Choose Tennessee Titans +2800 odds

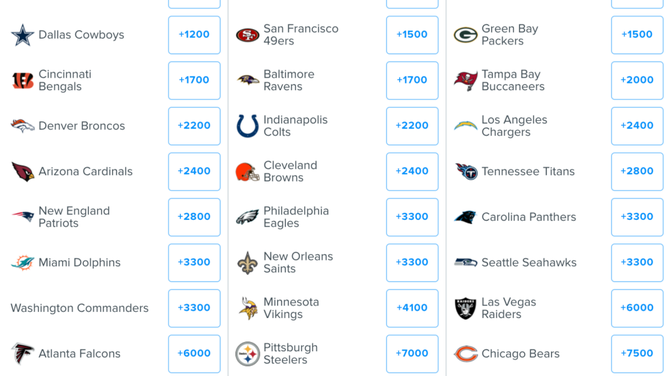click(637, 172)
